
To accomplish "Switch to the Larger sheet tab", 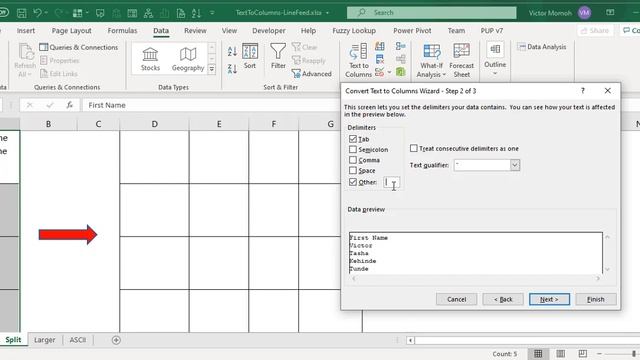I will pos(44,340).
